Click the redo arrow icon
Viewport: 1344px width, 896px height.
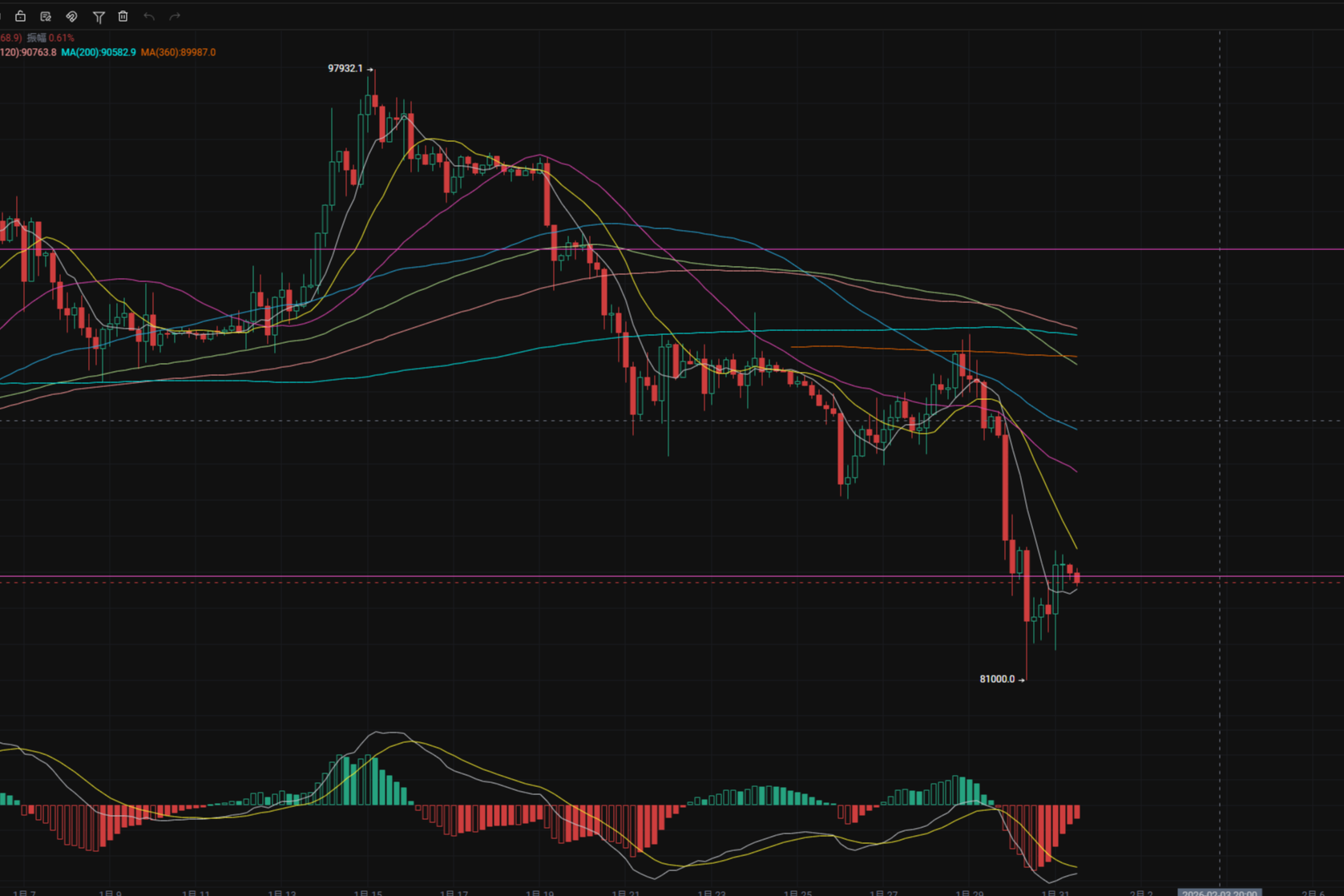175,16
